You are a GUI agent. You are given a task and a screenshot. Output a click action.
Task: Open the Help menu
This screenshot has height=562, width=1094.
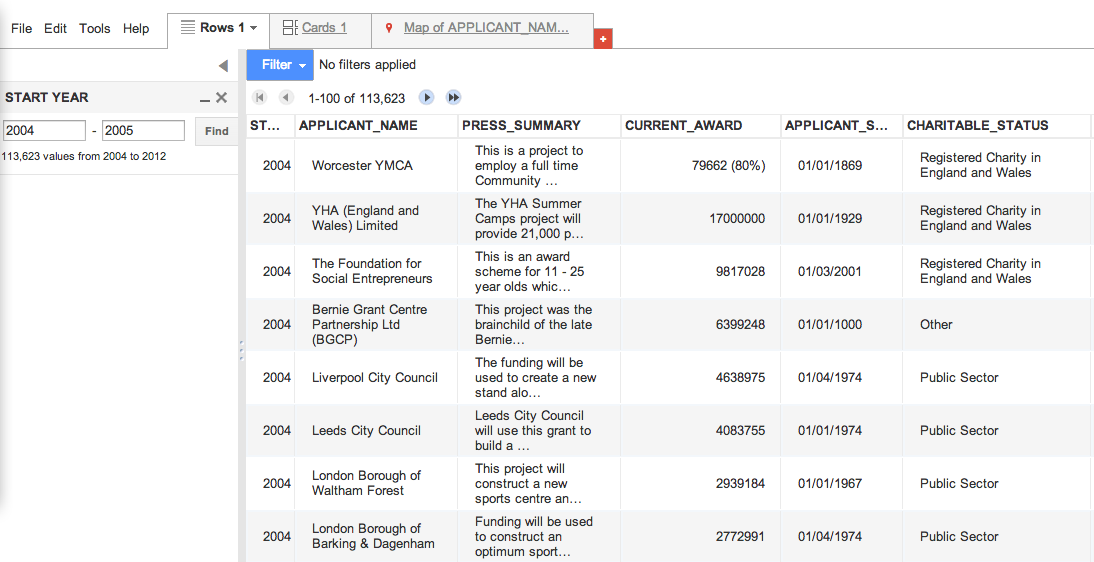136,29
